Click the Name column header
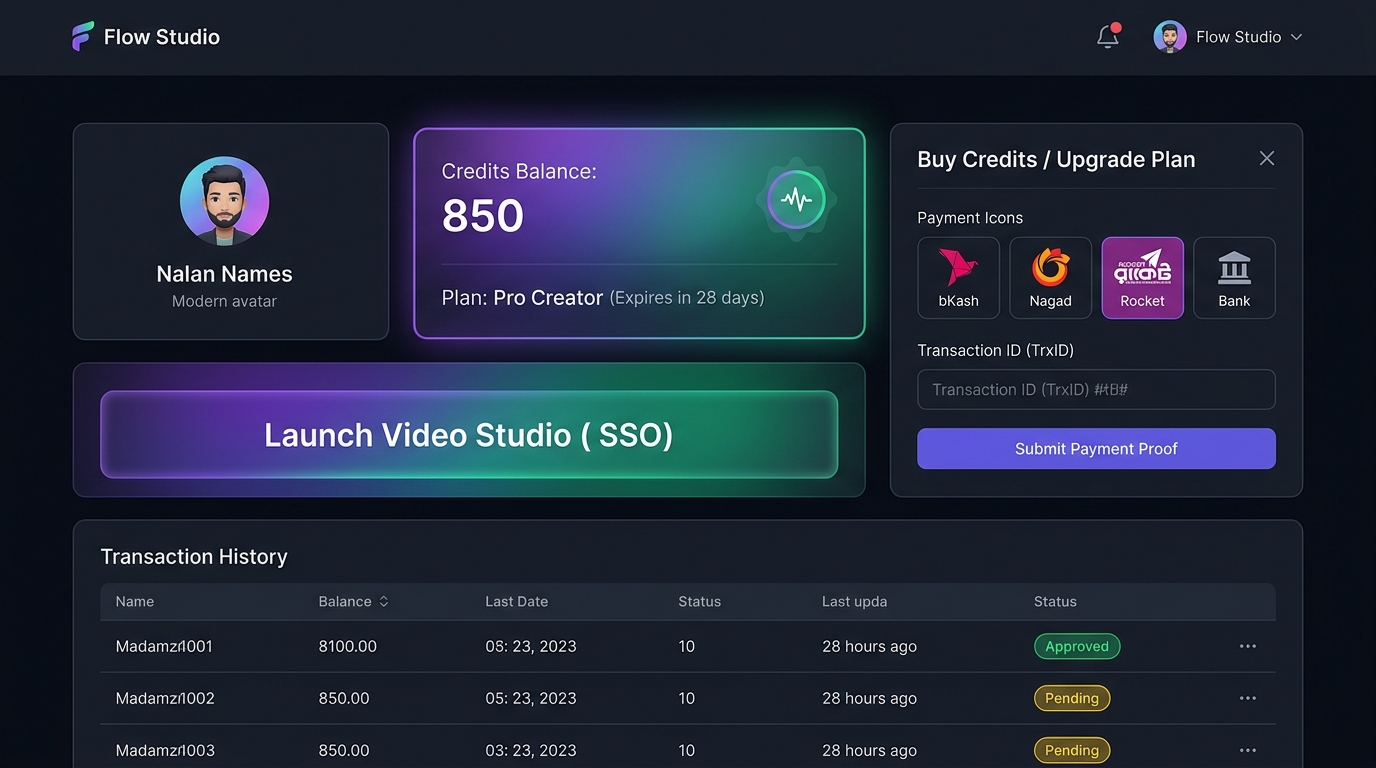1376x768 pixels. click(135, 601)
